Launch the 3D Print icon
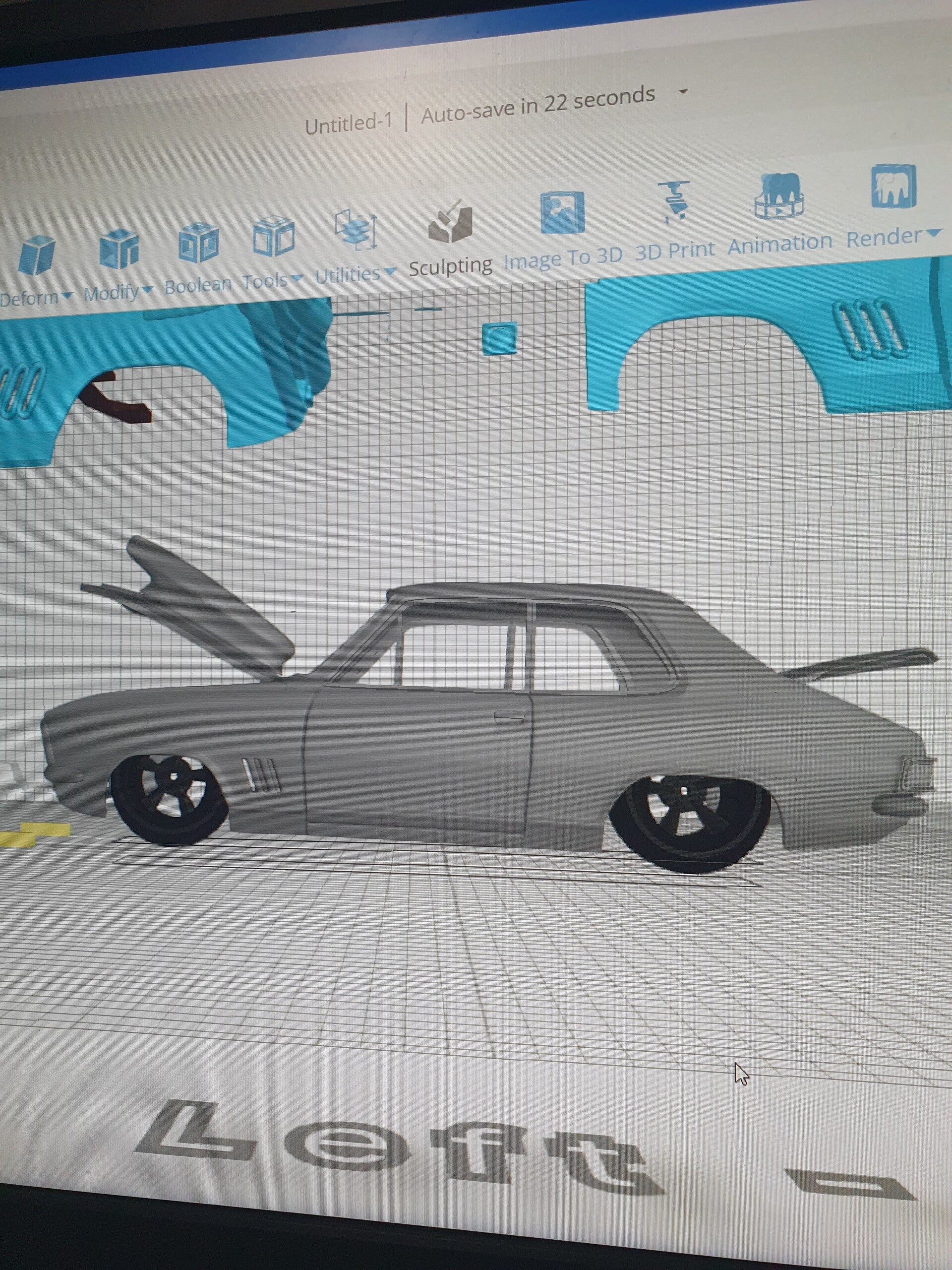The width and height of the screenshot is (952, 1270). click(674, 202)
